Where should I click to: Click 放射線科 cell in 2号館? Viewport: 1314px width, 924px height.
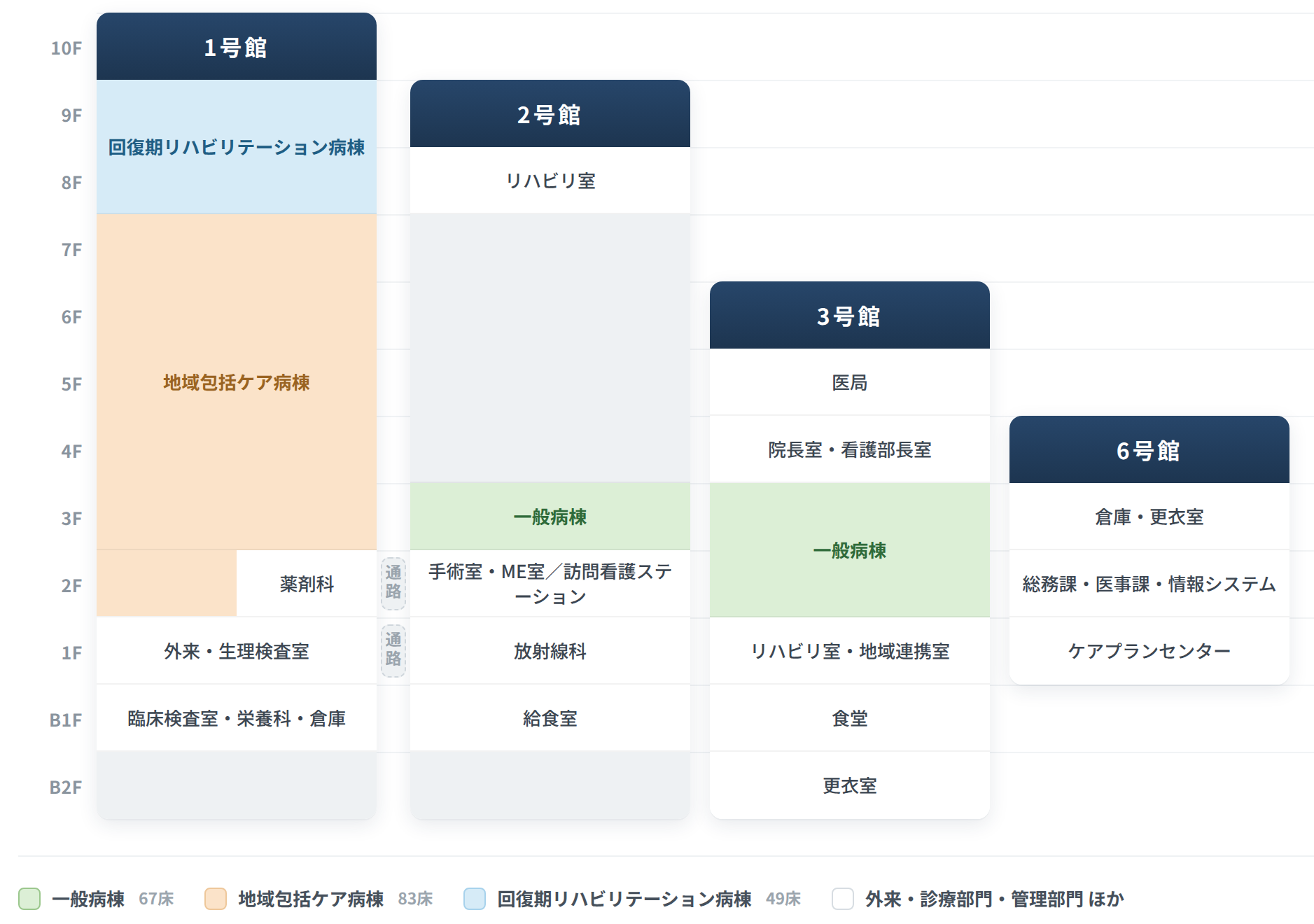point(550,651)
